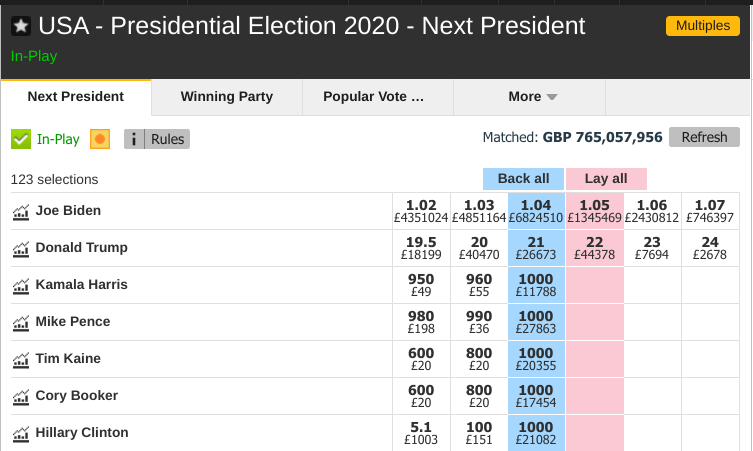Open Cory Booker's price chart icon
The width and height of the screenshot is (753, 451).
click(x=21, y=396)
